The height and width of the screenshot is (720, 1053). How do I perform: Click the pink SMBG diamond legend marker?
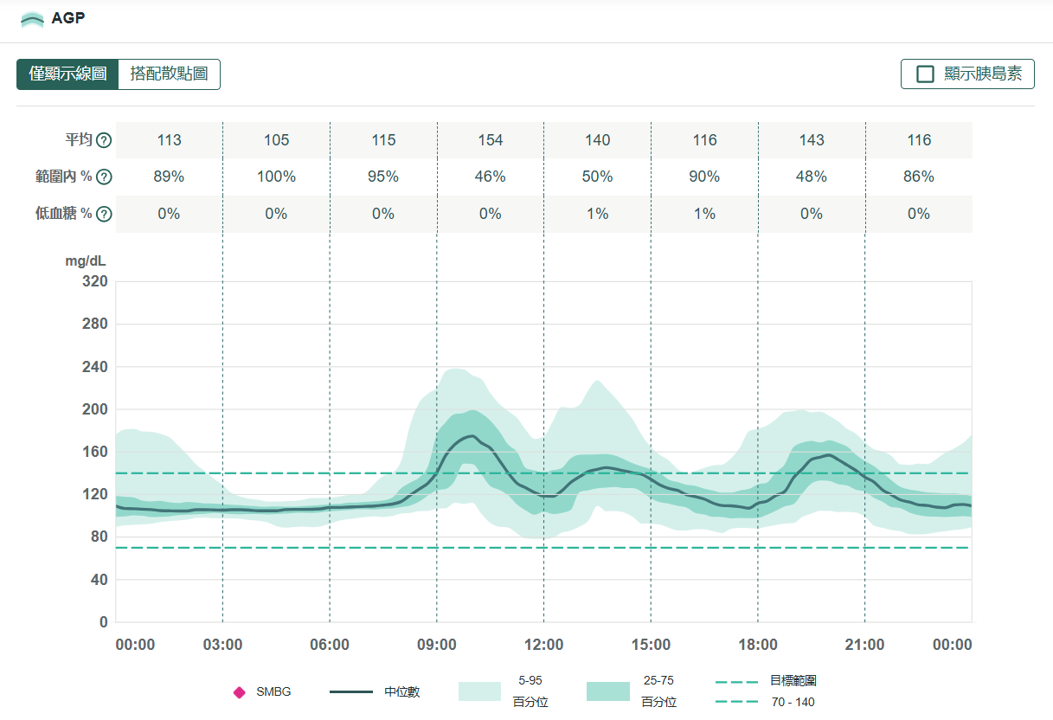click(239, 692)
